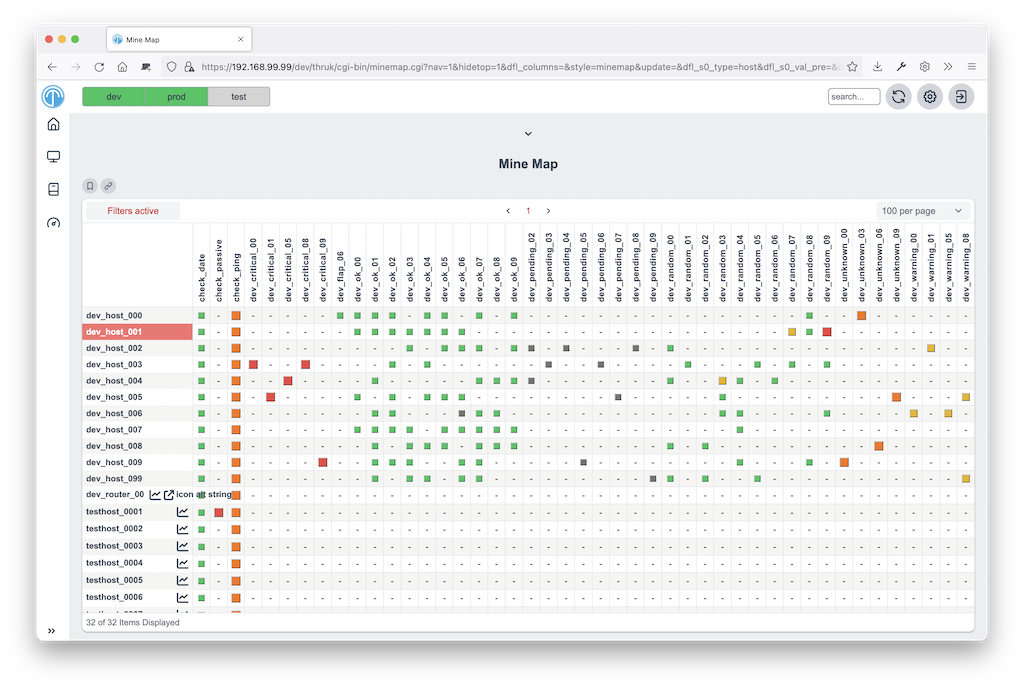Expand sidebar with double chevron
This screenshot has height=689, width=1024.
pos(52,631)
